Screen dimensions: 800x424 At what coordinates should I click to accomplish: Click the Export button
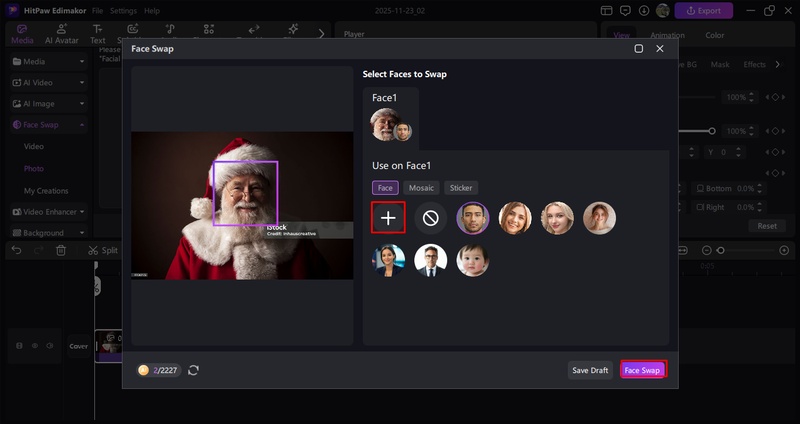pos(704,11)
